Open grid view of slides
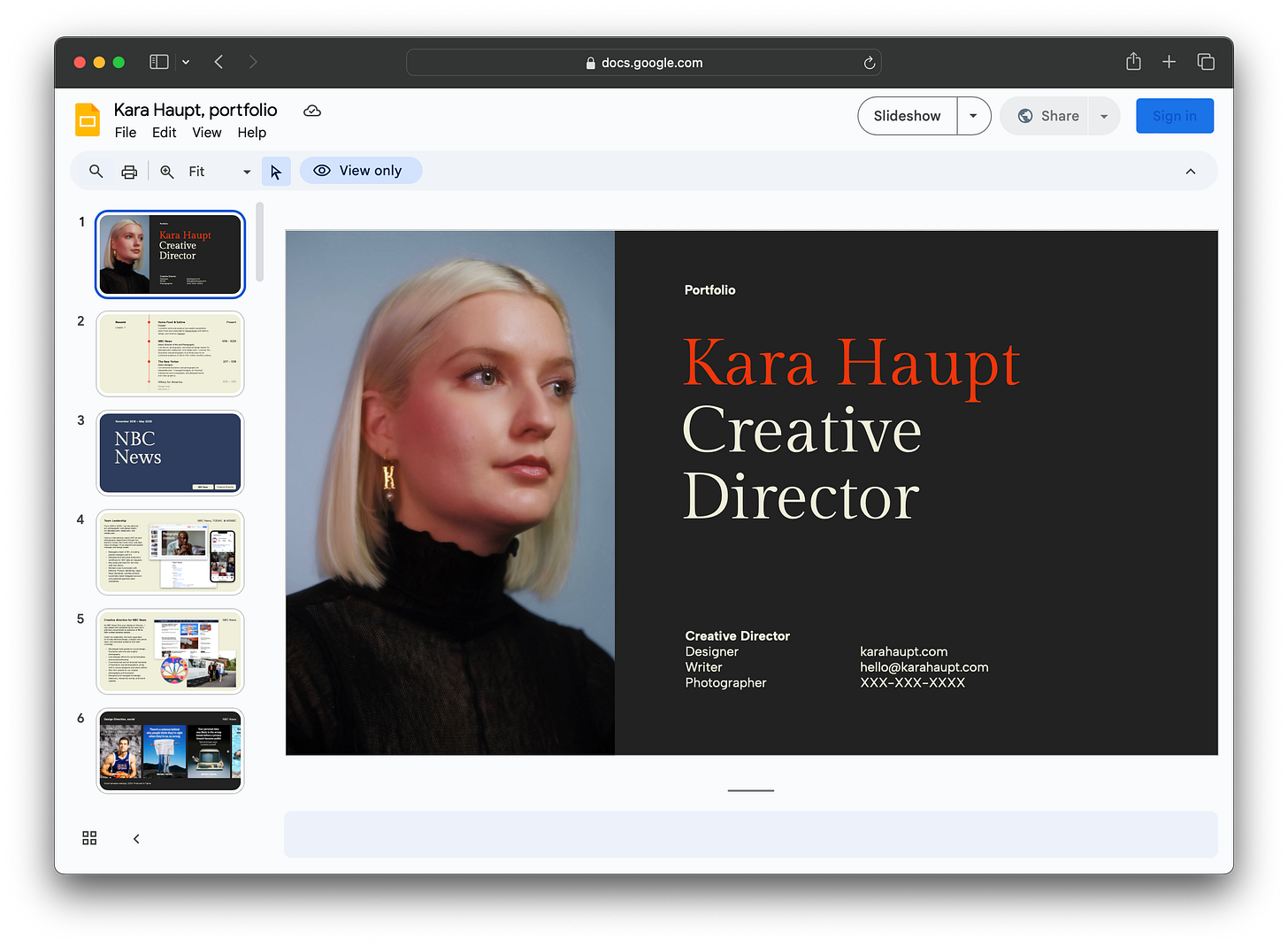This screenshot has height=946, width=1288. tap(89, 838)
